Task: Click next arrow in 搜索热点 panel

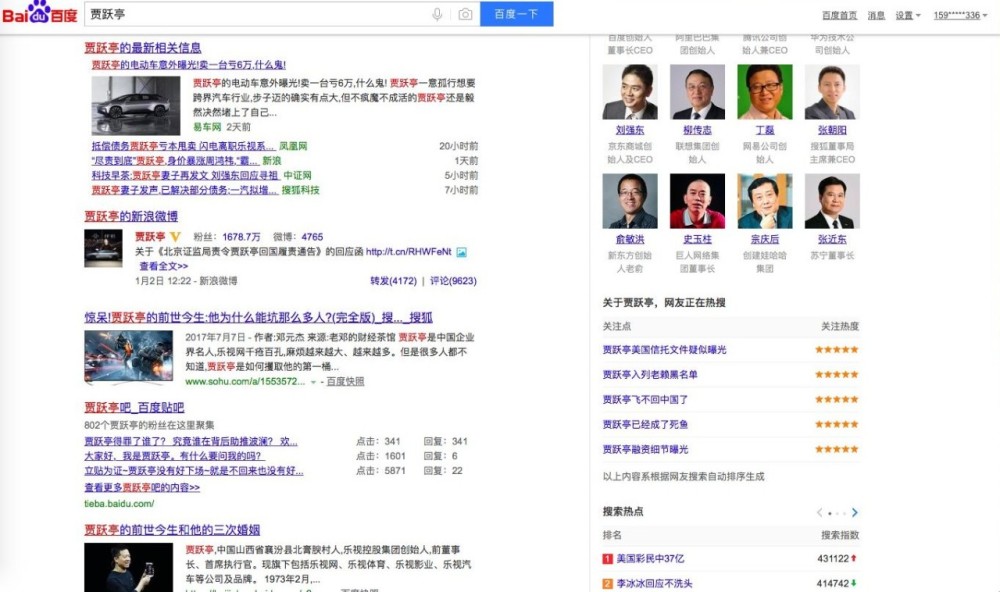Action: (x=855, y=513)
